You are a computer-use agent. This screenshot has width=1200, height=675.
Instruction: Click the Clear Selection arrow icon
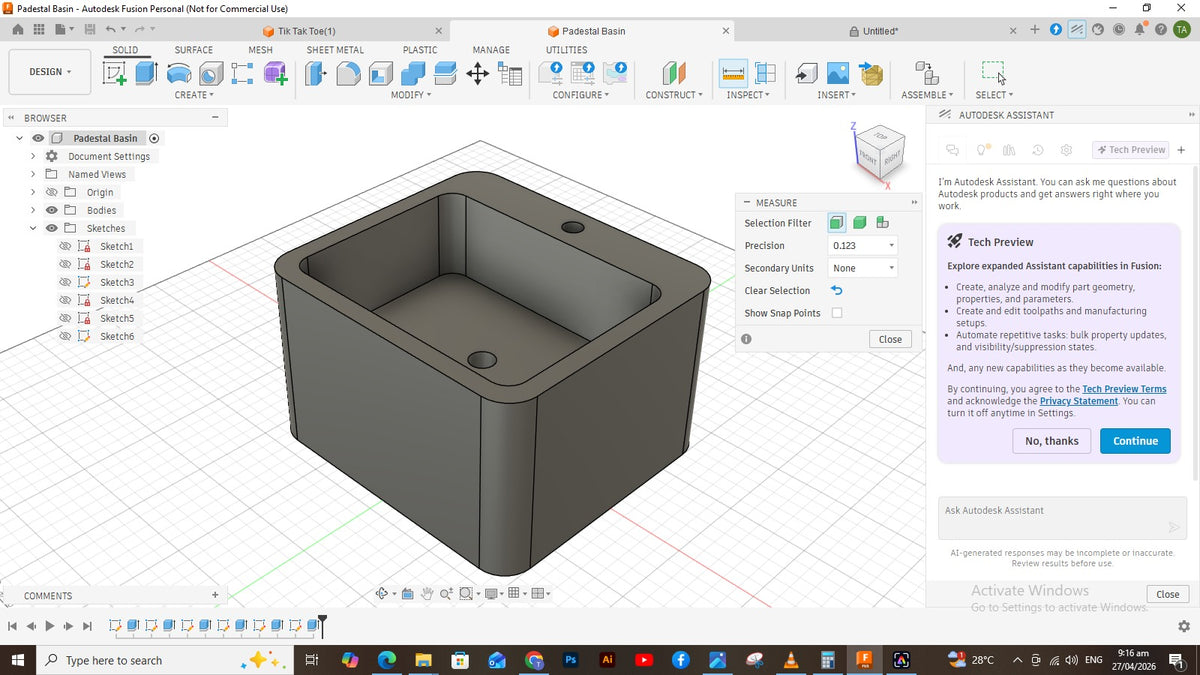pyautogui.click(x=837, y=291)
